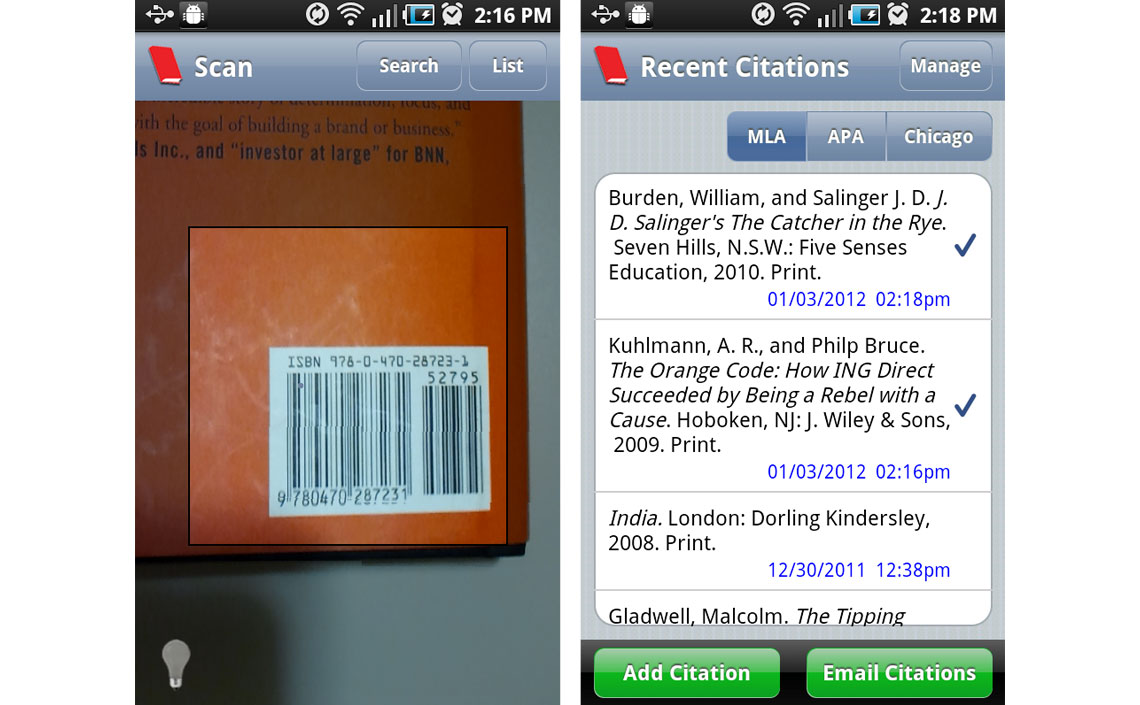Tap the barcode inside the scan frame
1140x705 pixels.
click(x=379, y=432)
